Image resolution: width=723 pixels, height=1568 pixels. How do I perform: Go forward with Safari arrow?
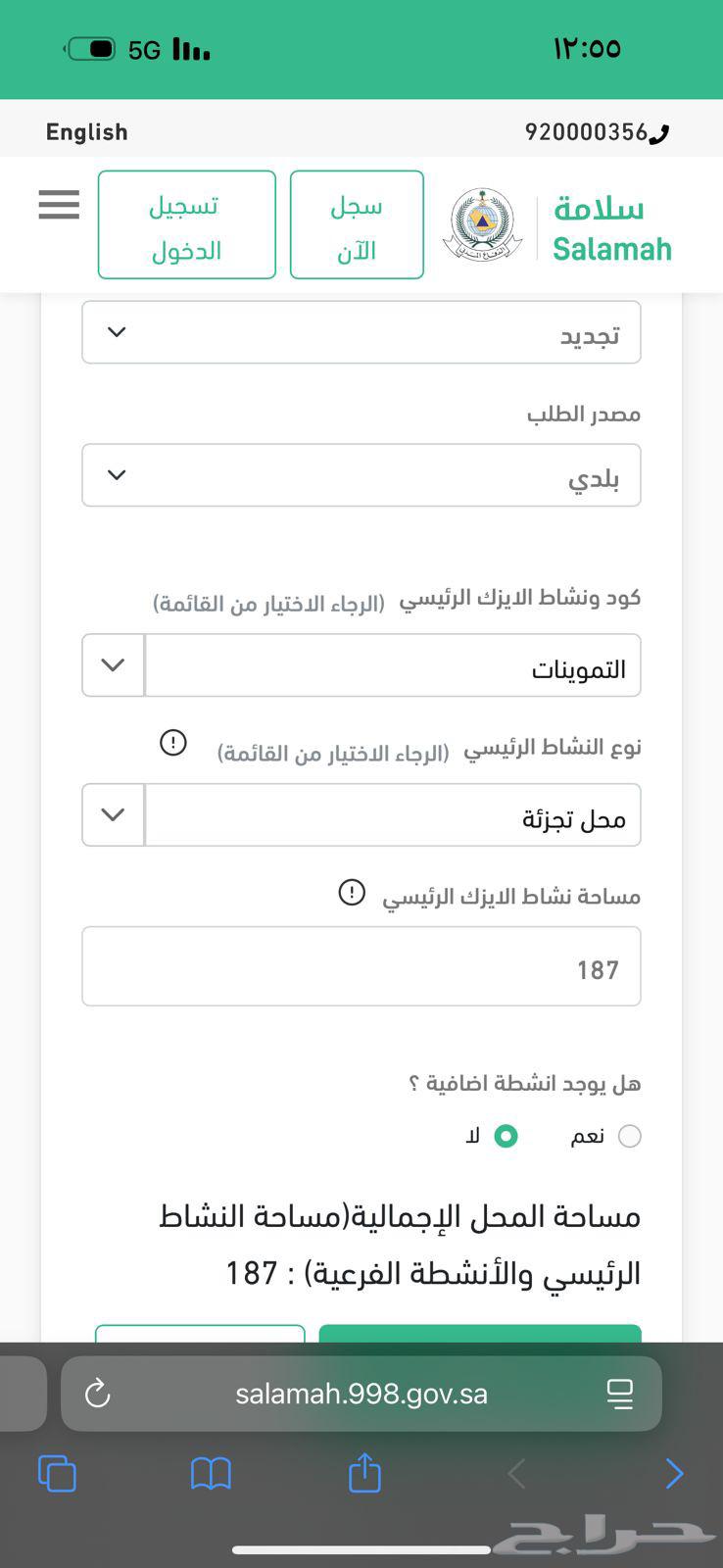tap(674, 1473)
